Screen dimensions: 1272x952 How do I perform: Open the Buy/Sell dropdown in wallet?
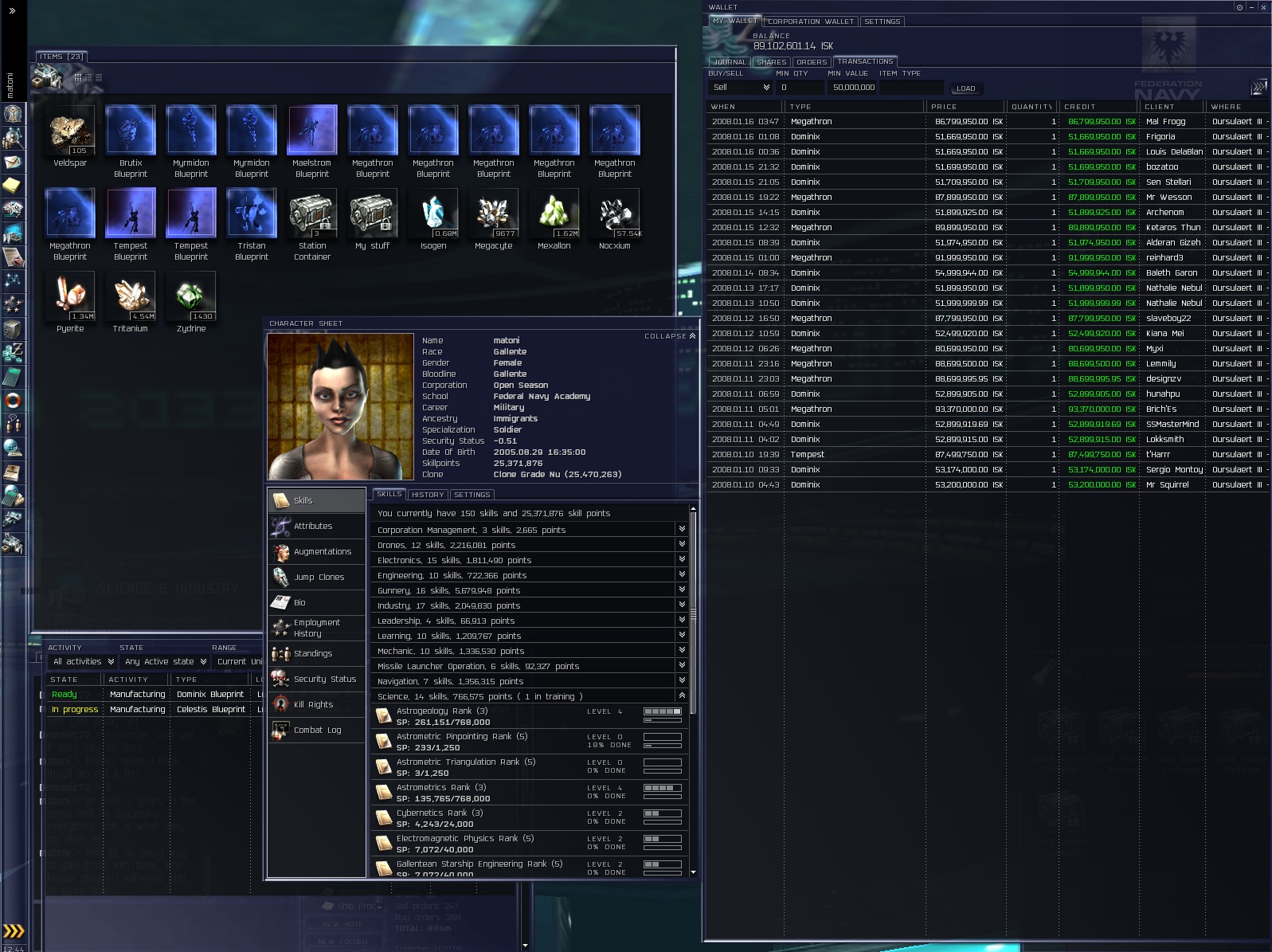[741, 88]
